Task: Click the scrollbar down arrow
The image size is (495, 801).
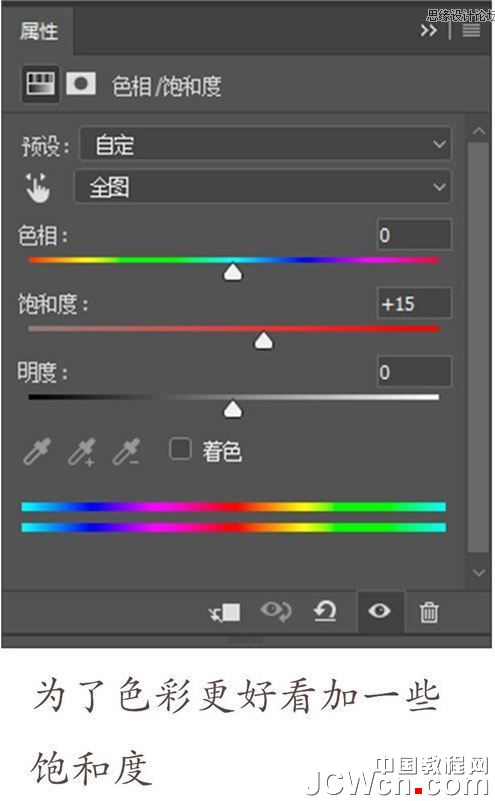Action: (x=479, y=573)
